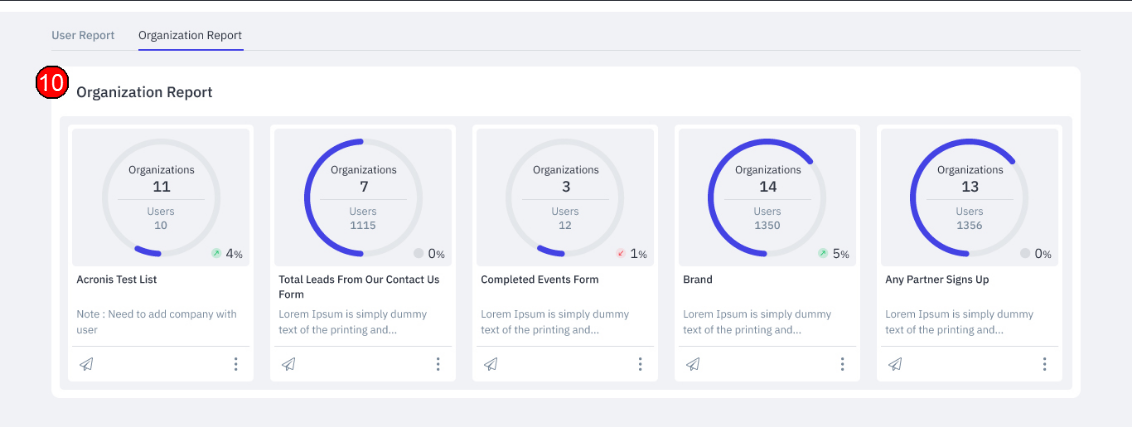Open the Acronis Test List title
The width and height of the screenshot is (1132, 436).
[117, 280]
